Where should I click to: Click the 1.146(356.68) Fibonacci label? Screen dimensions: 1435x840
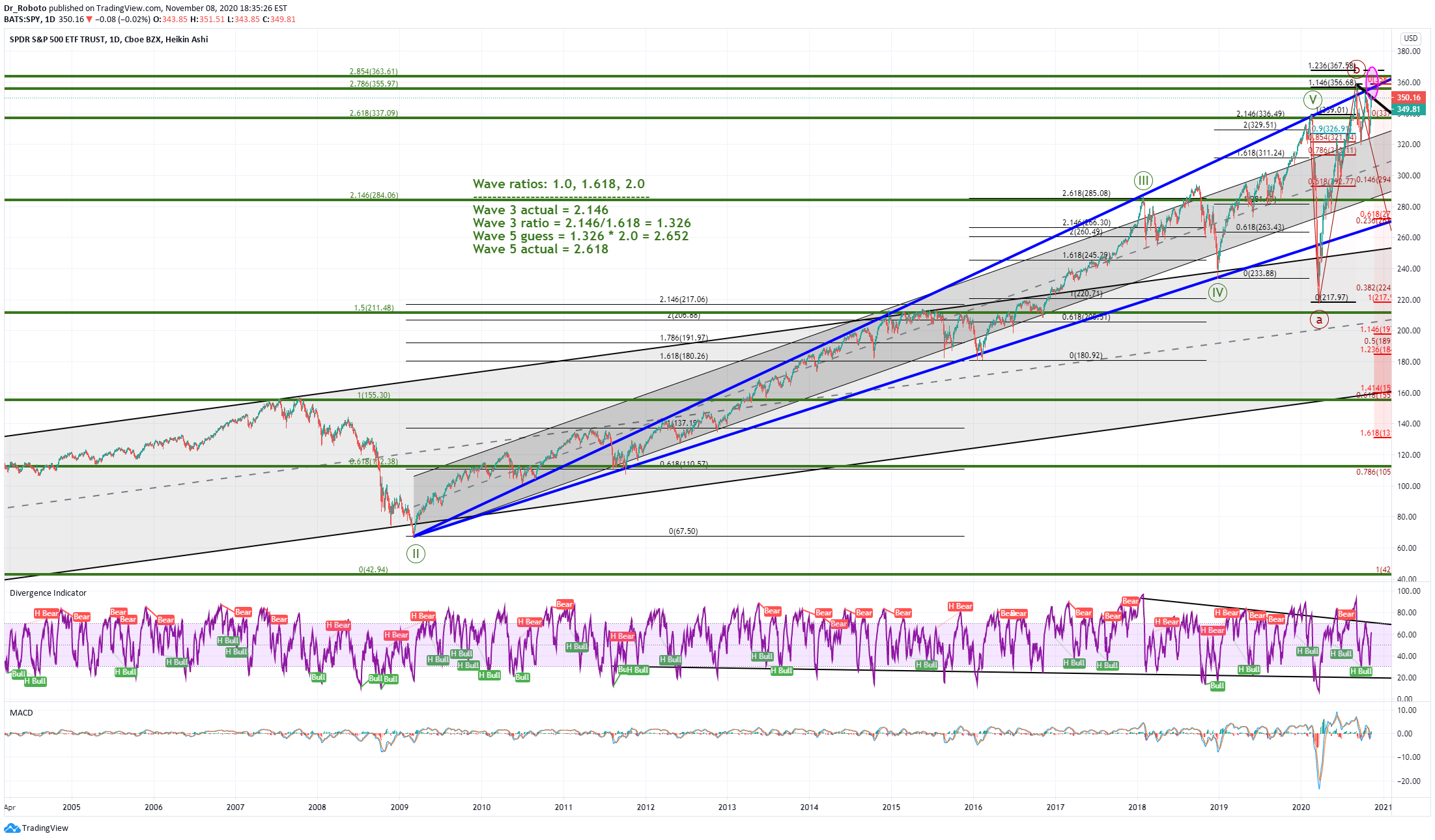tap(1332, 83)
